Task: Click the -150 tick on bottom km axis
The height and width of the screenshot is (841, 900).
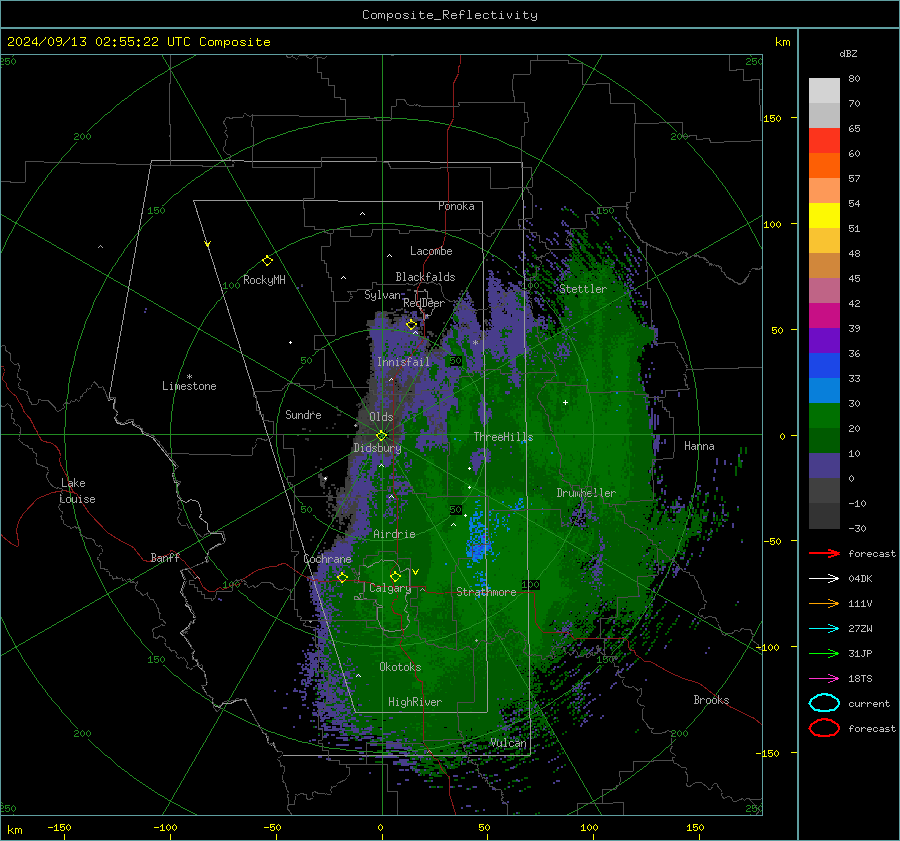Action: pos(59,828)
